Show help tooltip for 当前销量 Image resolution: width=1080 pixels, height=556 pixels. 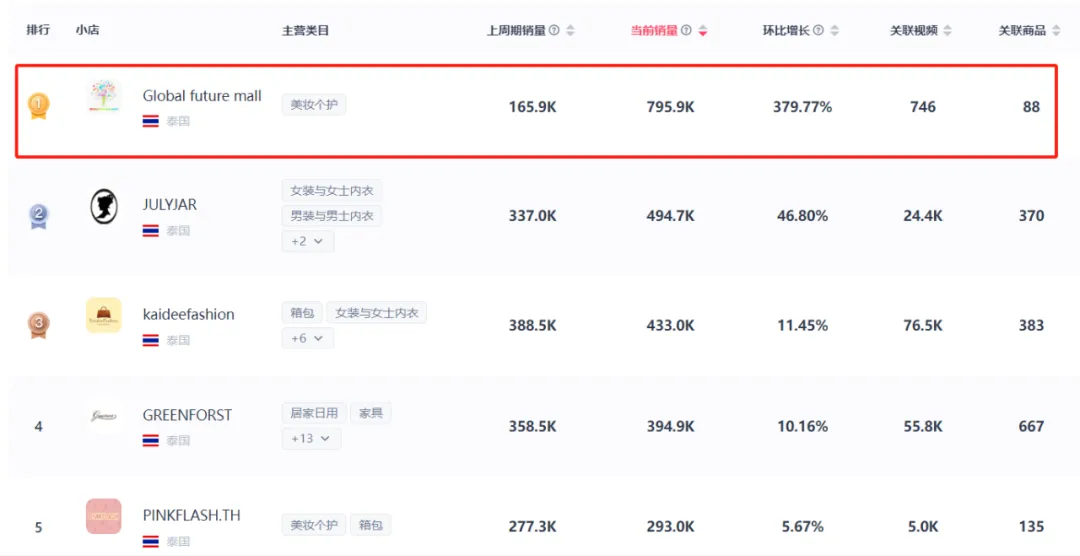point(686,30)
